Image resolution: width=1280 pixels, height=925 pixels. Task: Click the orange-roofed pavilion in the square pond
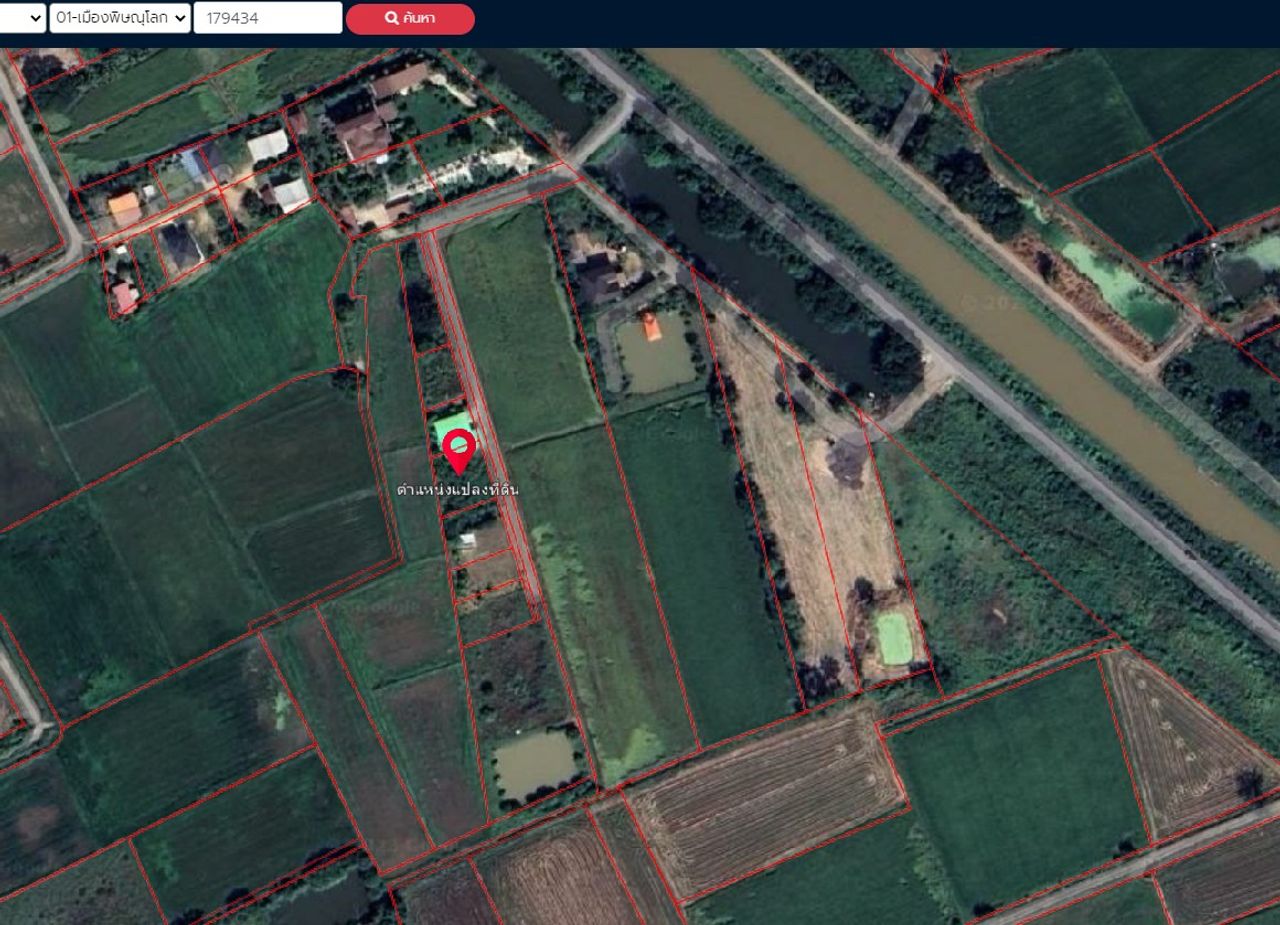651,326
